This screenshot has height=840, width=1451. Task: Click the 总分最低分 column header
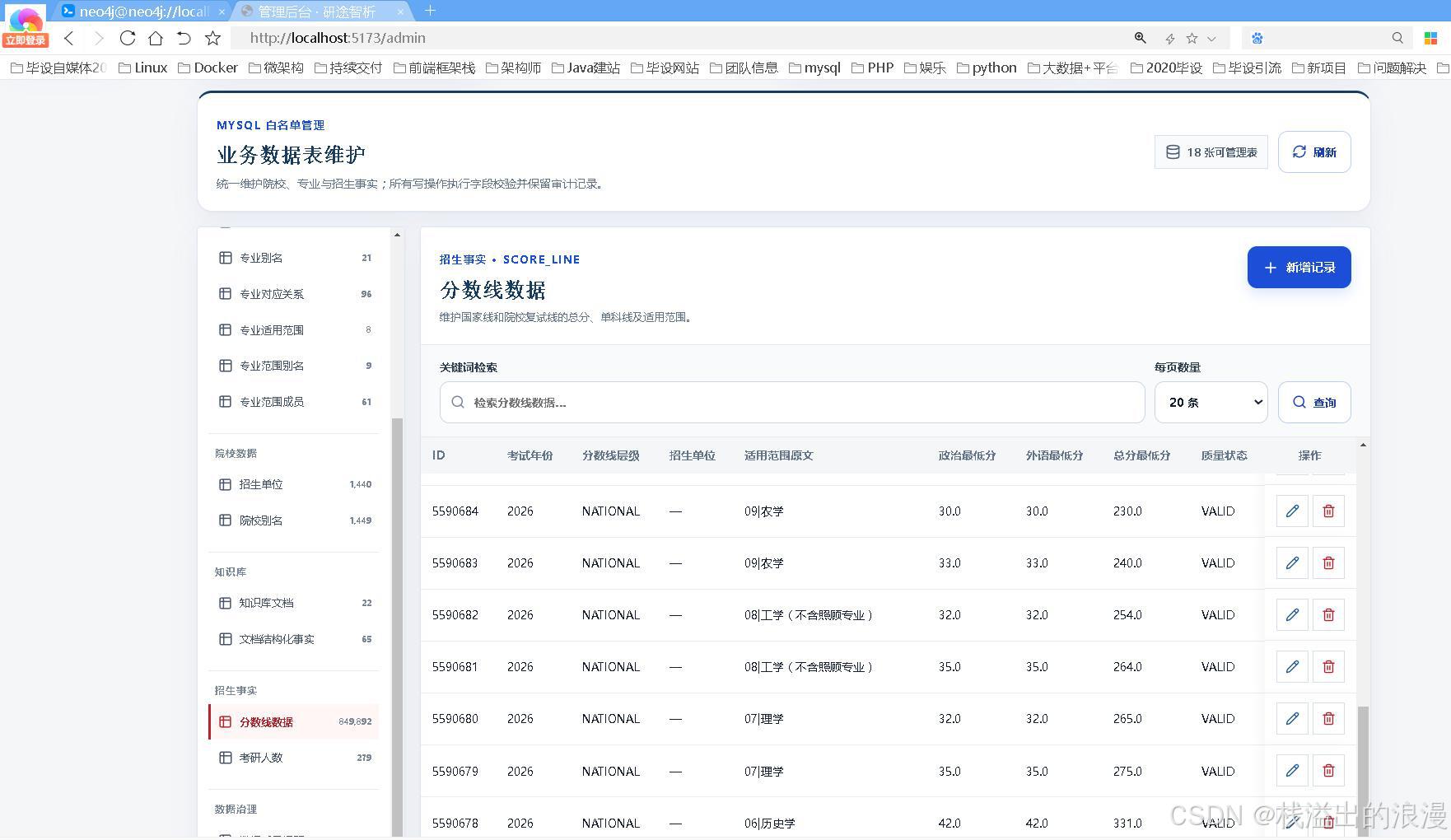tap(1141, 455)
